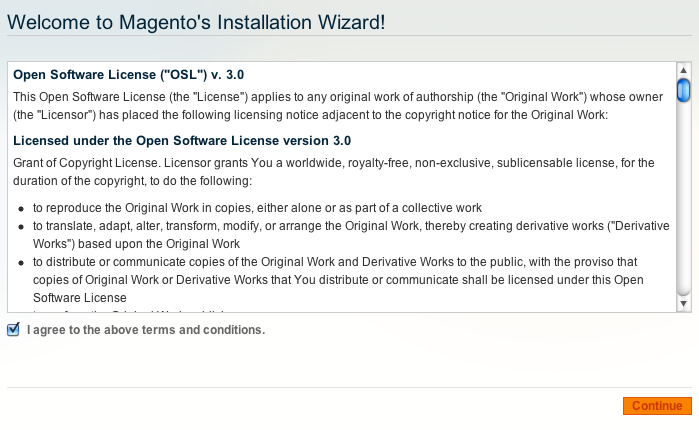Click the license scrollbar down arrow
Image resolution: width=699 pixels, height=430 pixels.
683,304
